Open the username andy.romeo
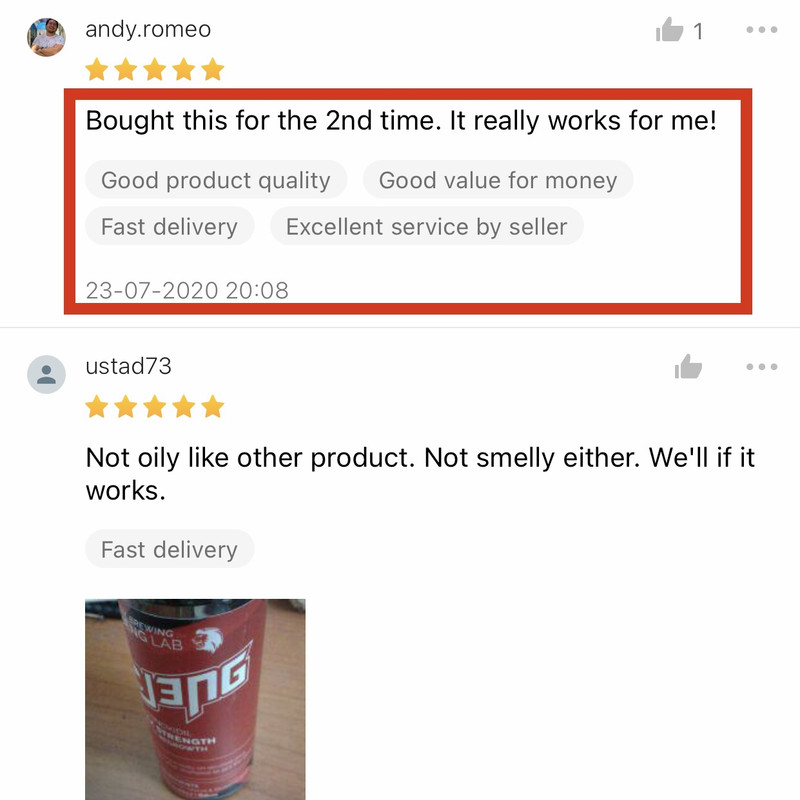This screenshot has height=800, width=800. 148,29
